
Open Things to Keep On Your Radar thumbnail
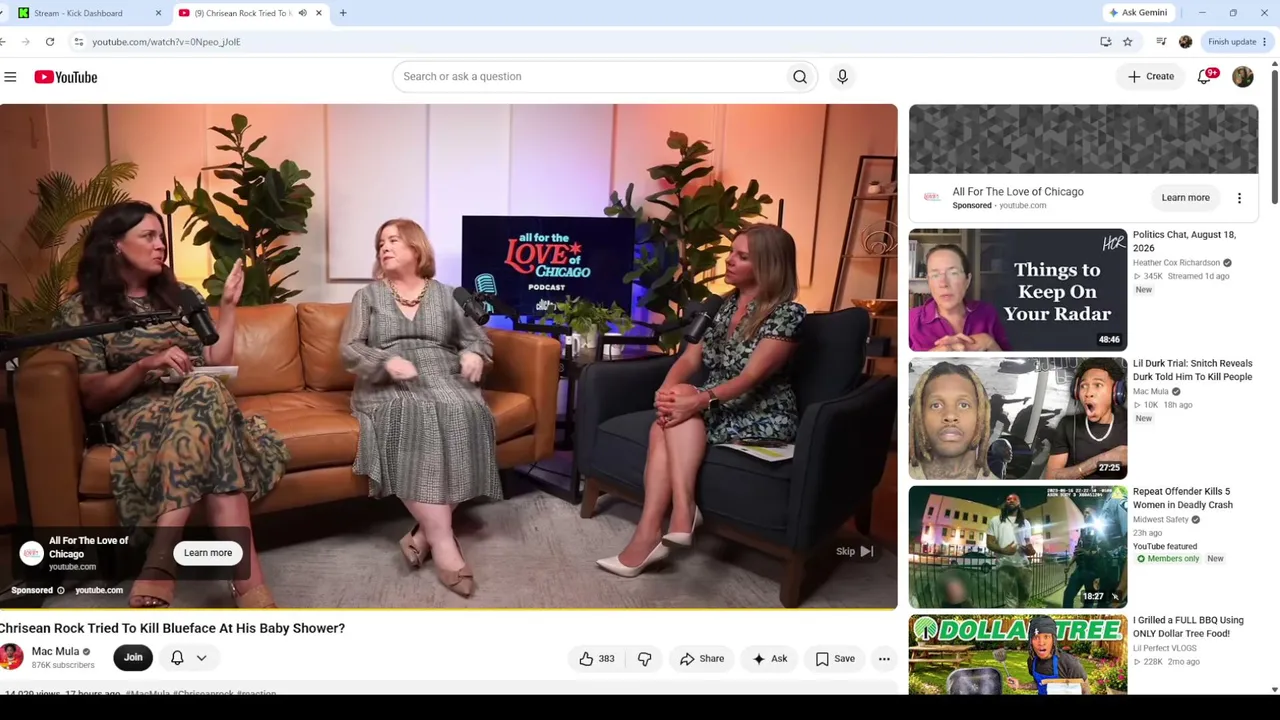(1018, 290)
